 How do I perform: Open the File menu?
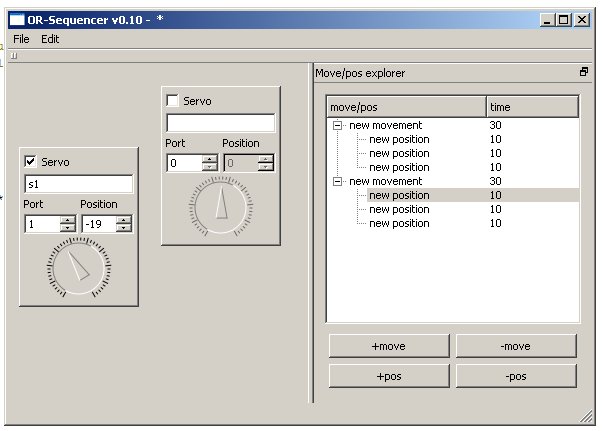click(21, 39)
